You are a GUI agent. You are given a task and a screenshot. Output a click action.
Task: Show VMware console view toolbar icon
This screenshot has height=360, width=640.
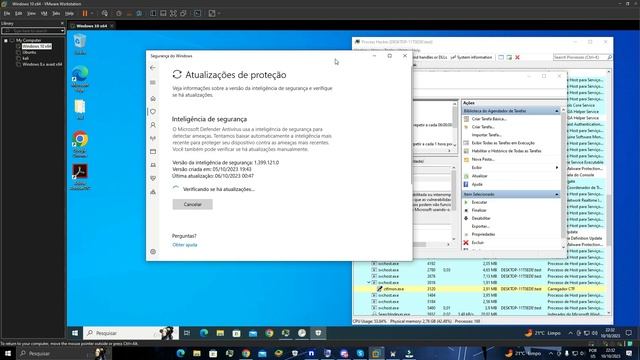(x=198, y=13)
